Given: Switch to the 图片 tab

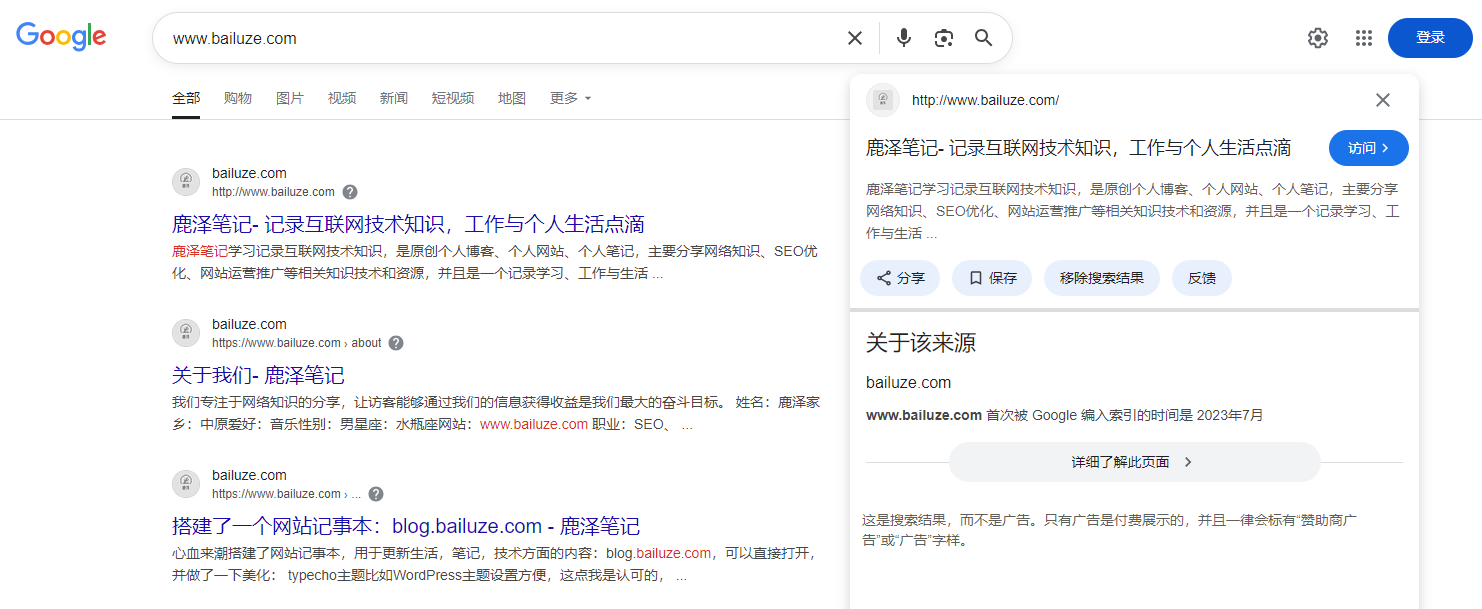Looking at the screenshot, I should 290,98.
